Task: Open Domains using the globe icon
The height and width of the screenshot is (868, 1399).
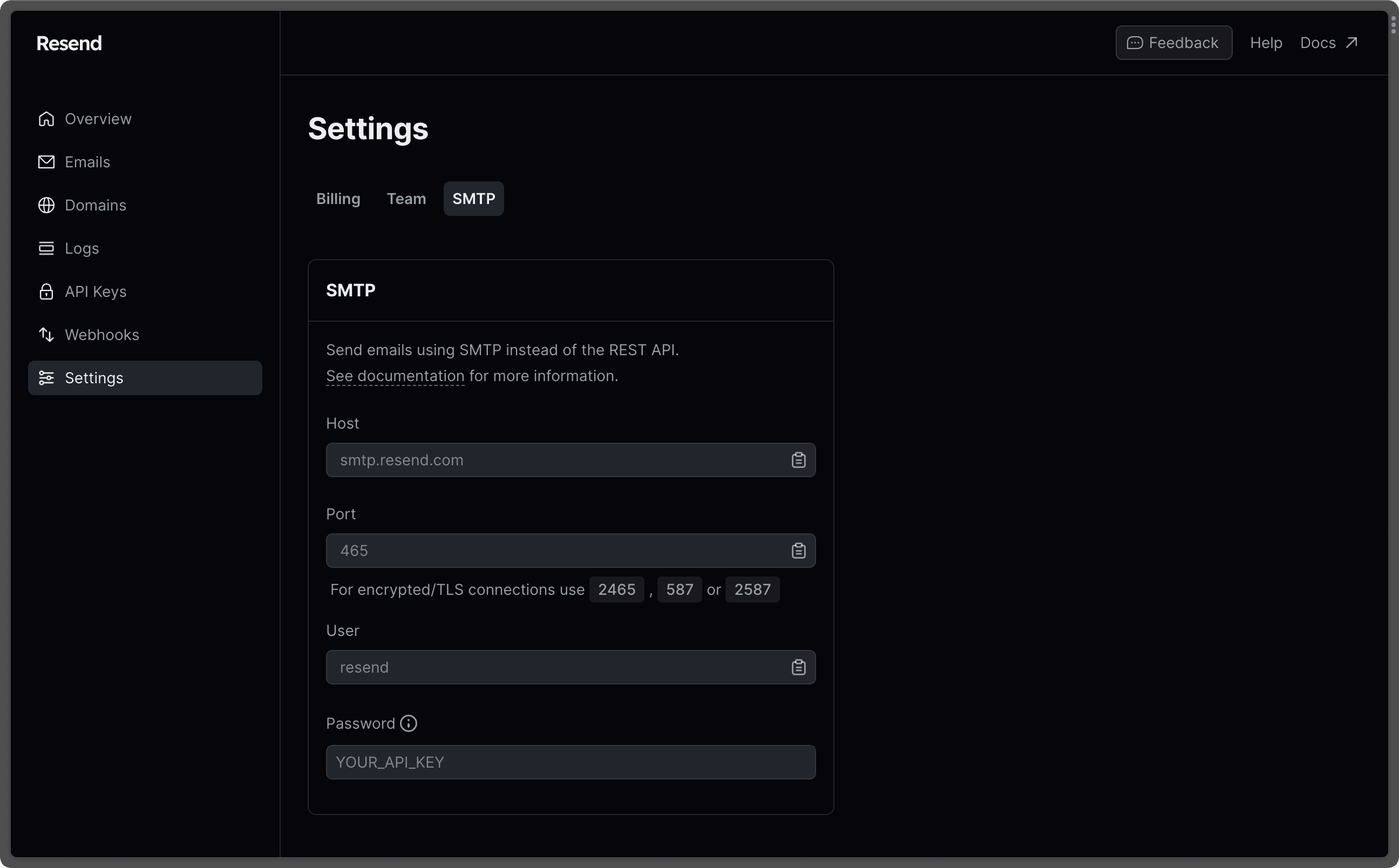Action: click(x=46, y=205)
